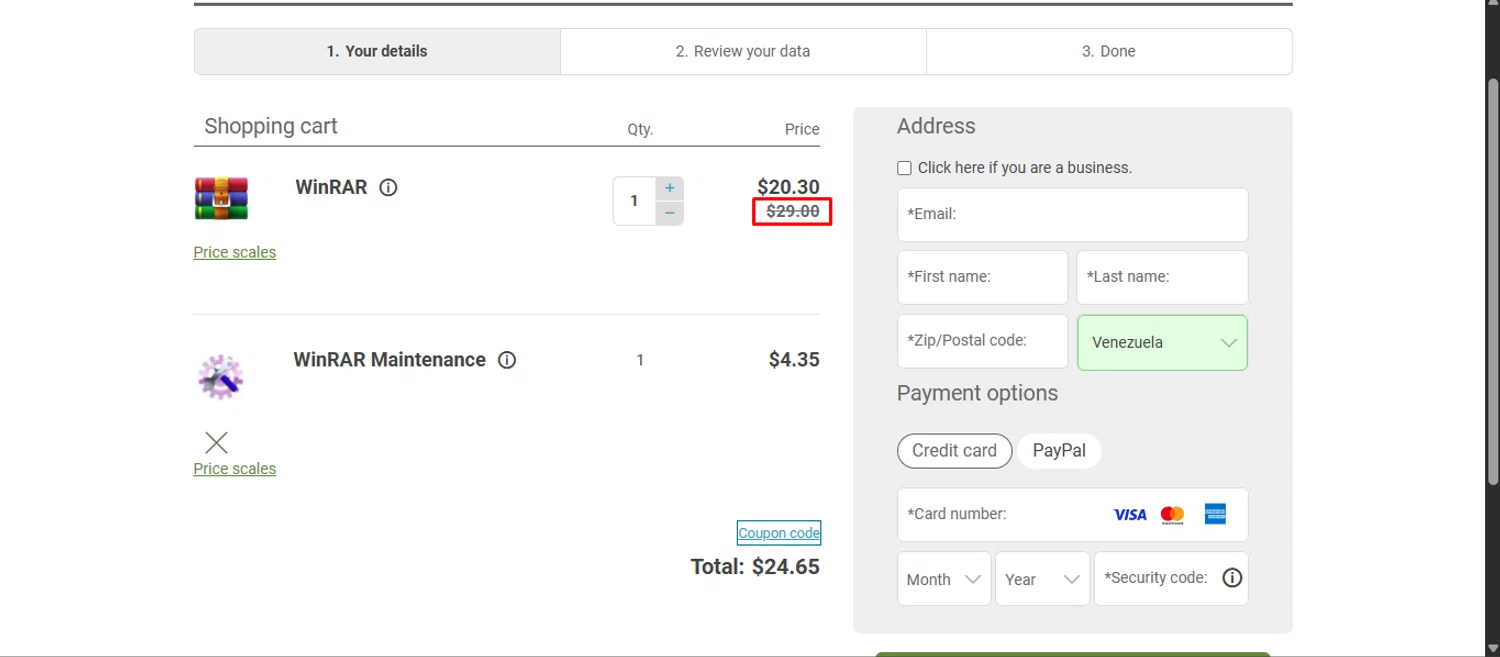1500x657 pixels.
Task: Choose PayPal payment option
Action: coord(1059,451)
